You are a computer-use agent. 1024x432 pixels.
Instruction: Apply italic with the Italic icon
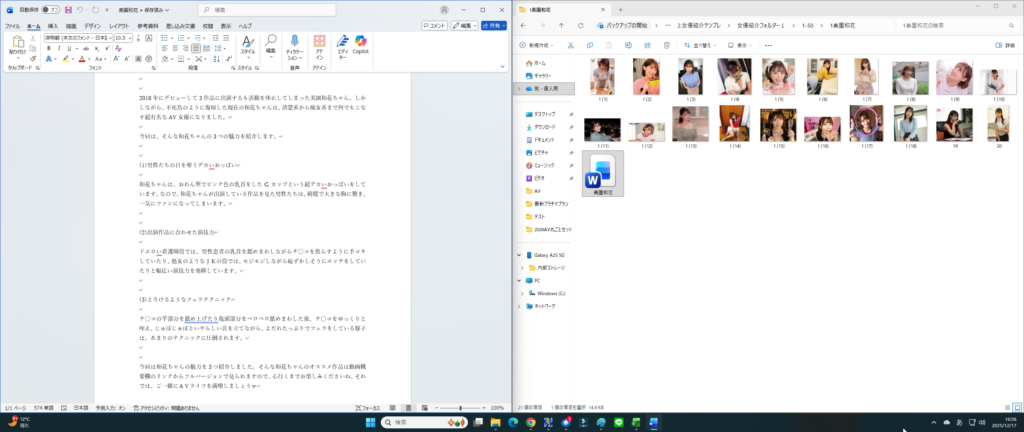point(59,48)
